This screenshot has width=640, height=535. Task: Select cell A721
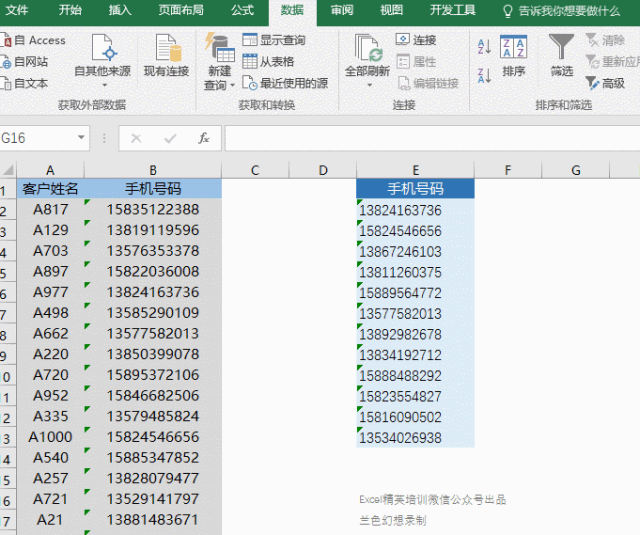[50, 499]
